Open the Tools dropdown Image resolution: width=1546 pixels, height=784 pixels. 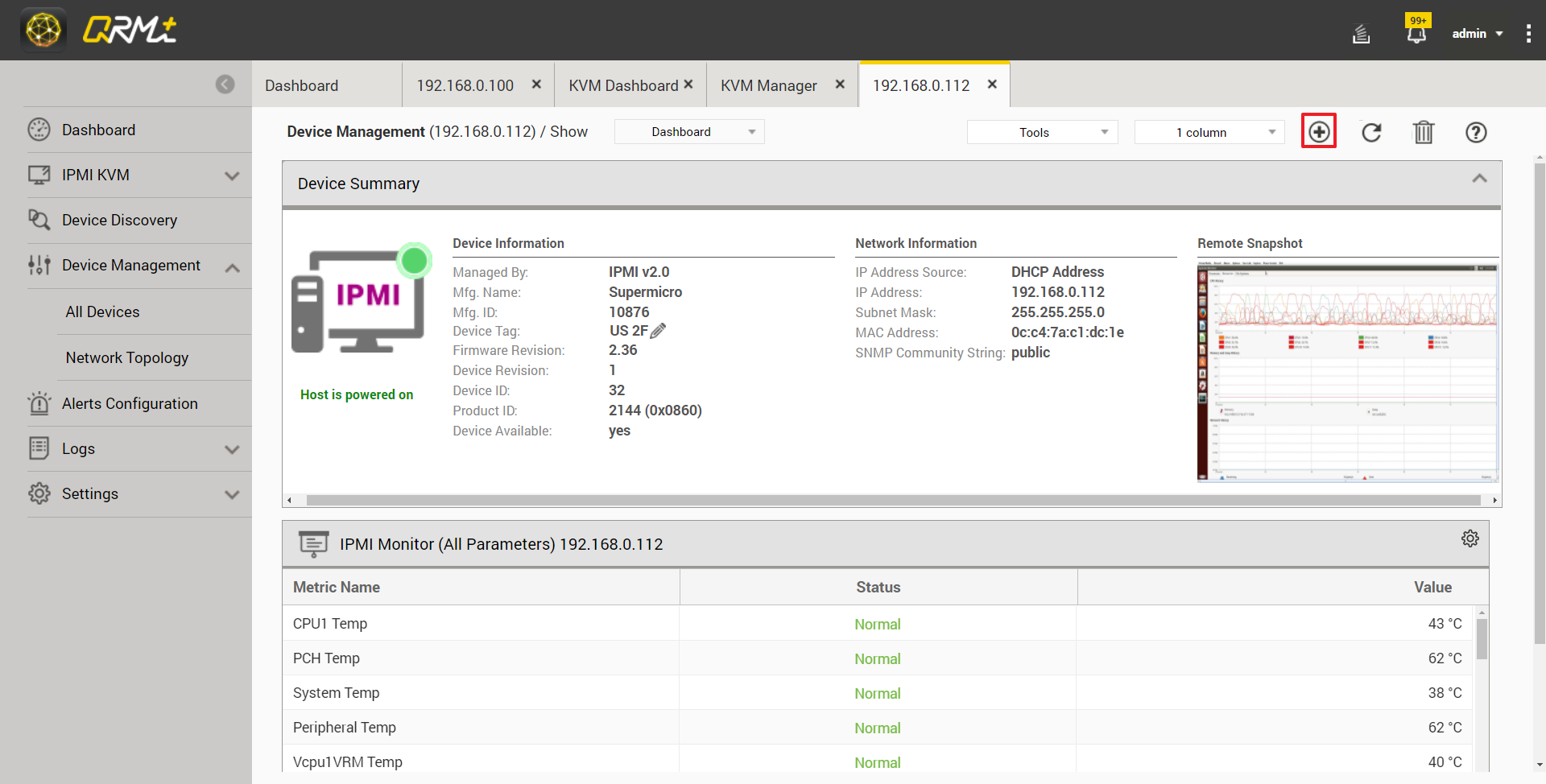[1042, 132]
